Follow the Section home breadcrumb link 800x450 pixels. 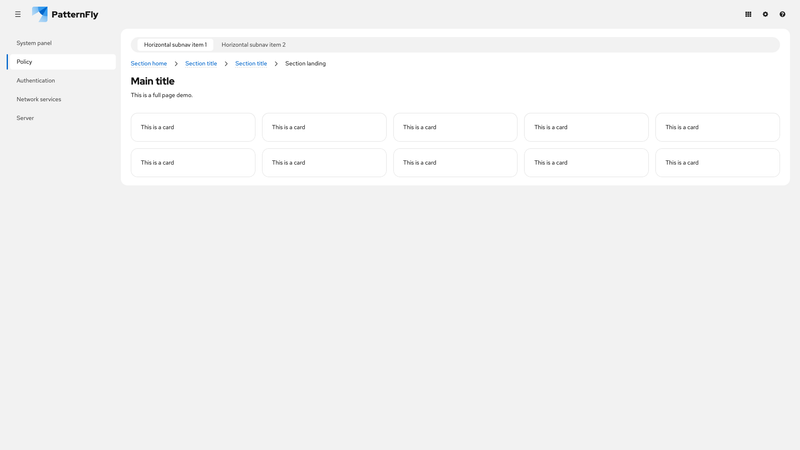click(x=148, y=64)
